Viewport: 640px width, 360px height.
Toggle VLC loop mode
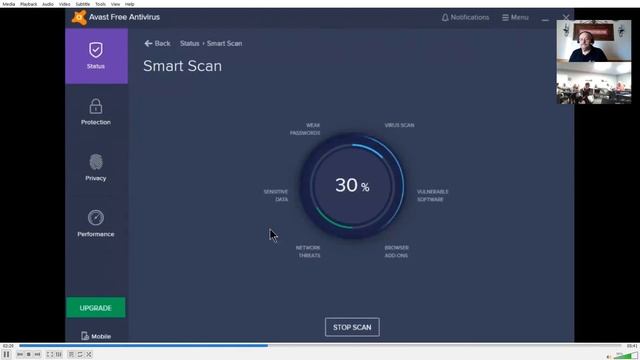tap(80, 354)
